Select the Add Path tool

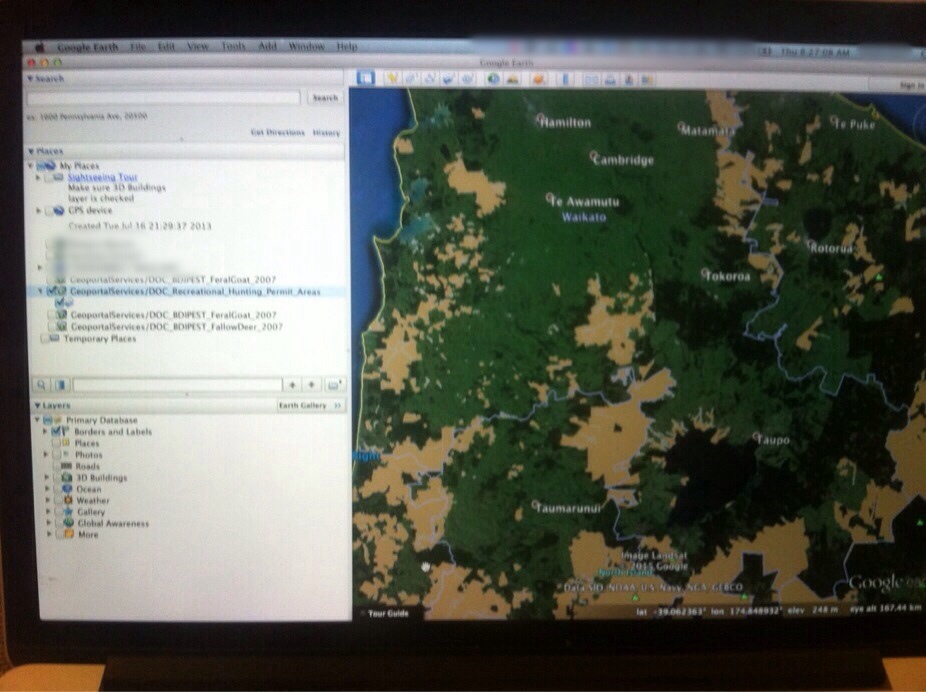coord(429,79)
